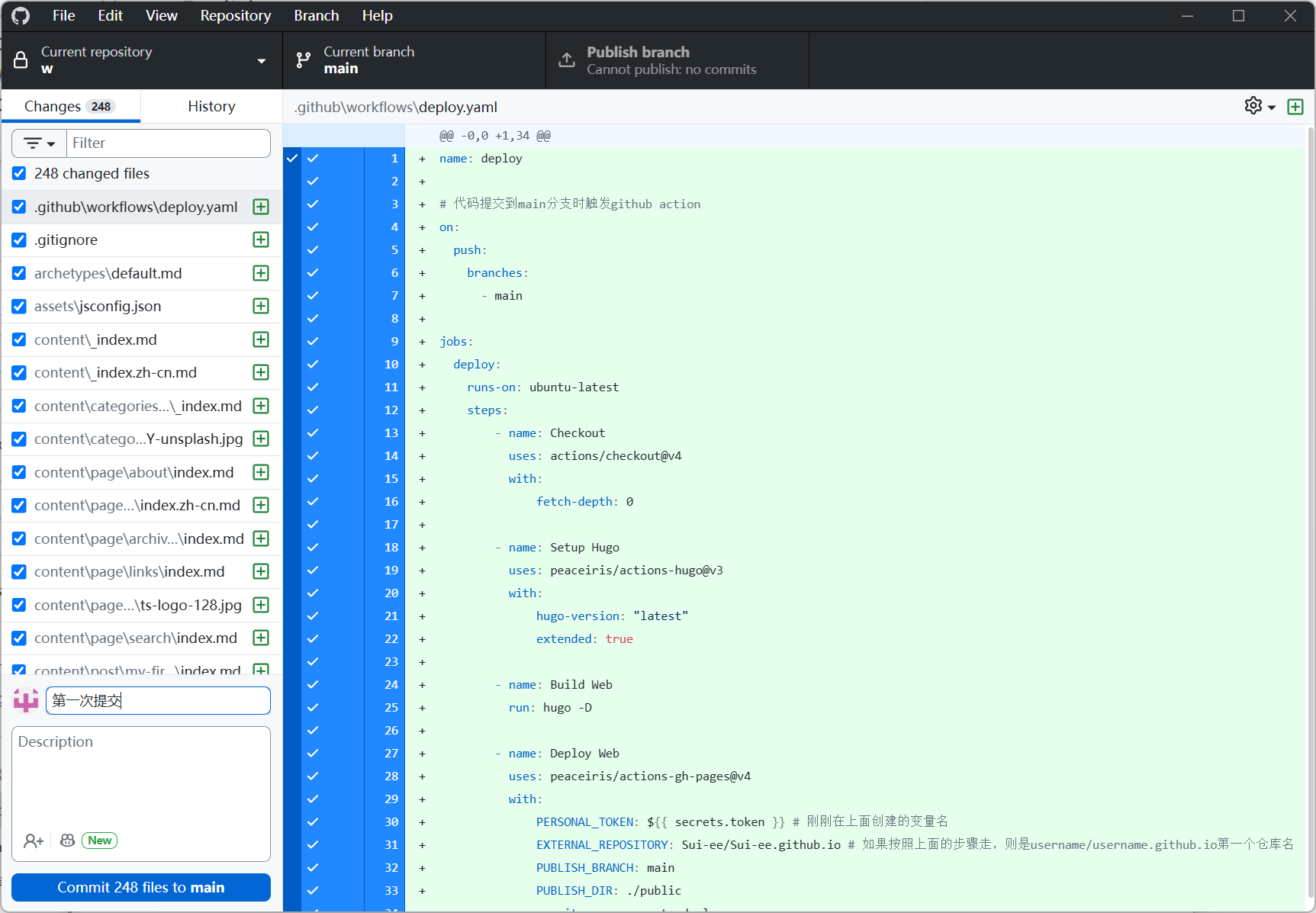
Task: Uncheck the .gitignore file checkbox
Action: [19, 240]
